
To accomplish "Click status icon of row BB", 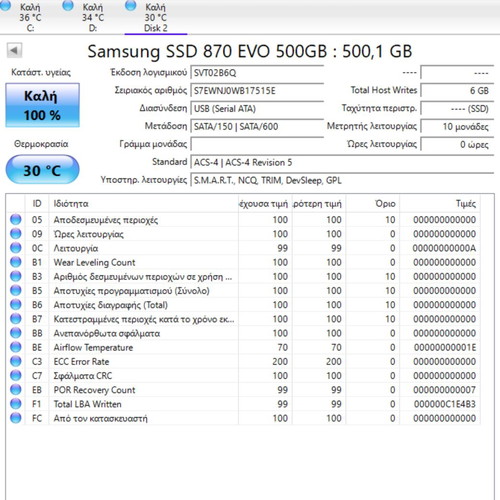I will 16,333.
